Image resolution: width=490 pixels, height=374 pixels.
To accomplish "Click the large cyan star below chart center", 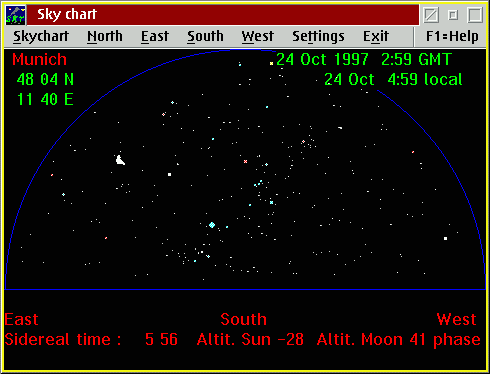I will 212,225.
